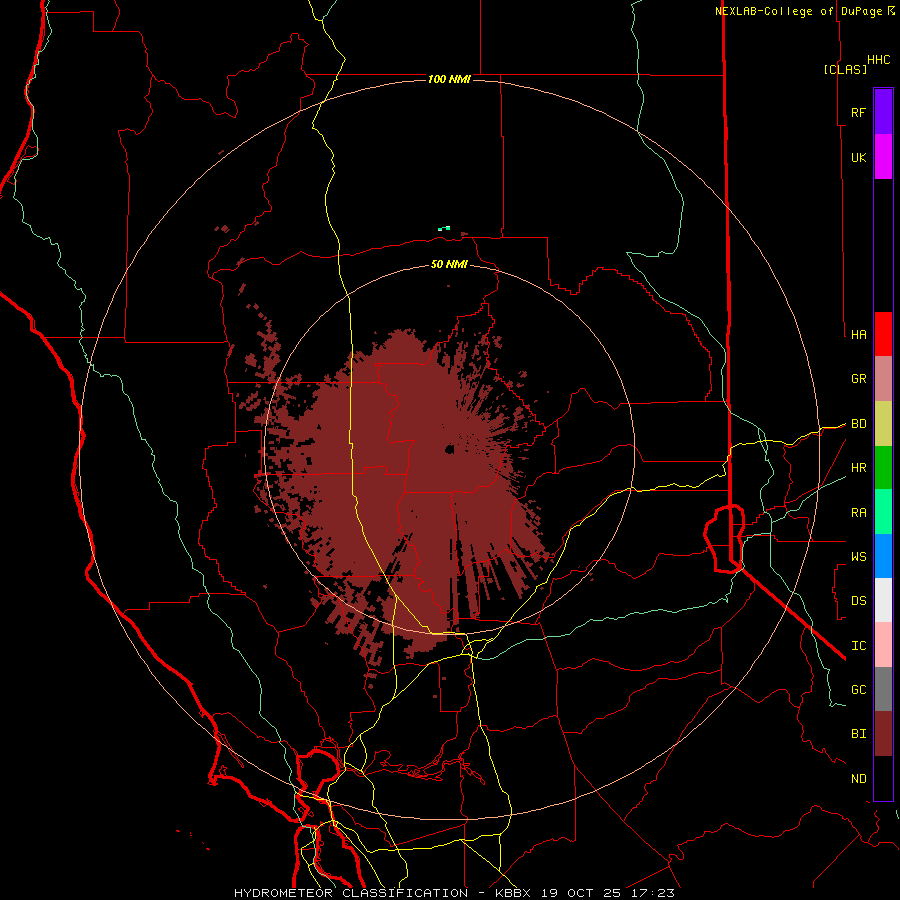
Task: Click the 50 NMI range ring label
Action: (449, 264)
